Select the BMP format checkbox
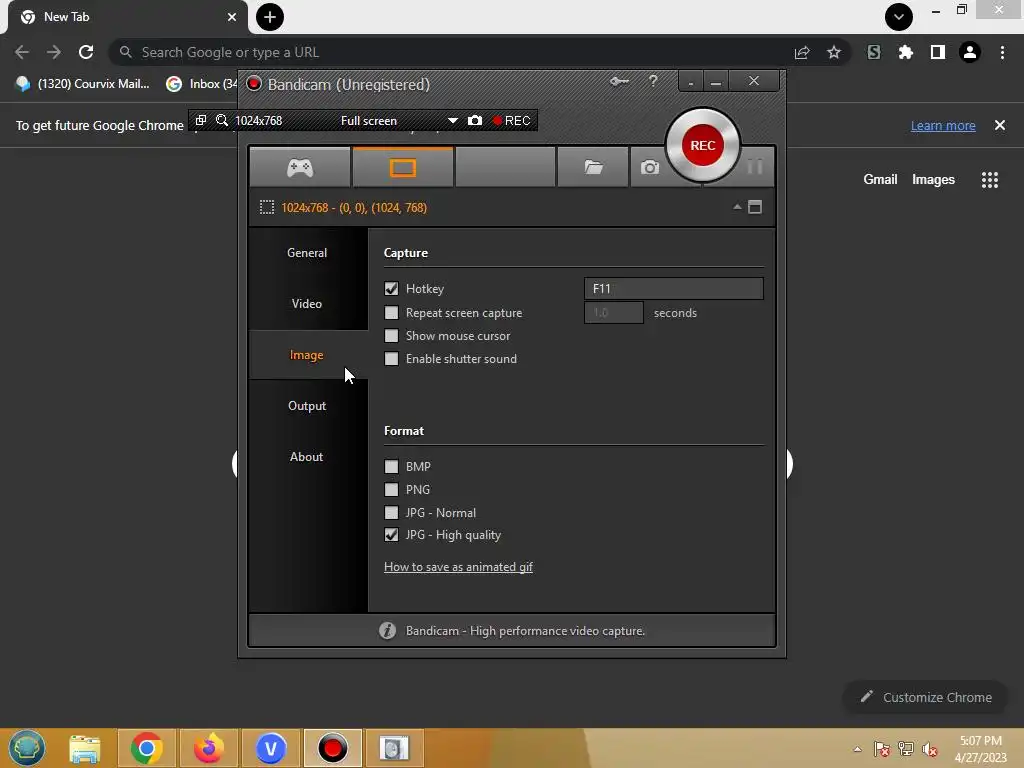 coord(391,466)
